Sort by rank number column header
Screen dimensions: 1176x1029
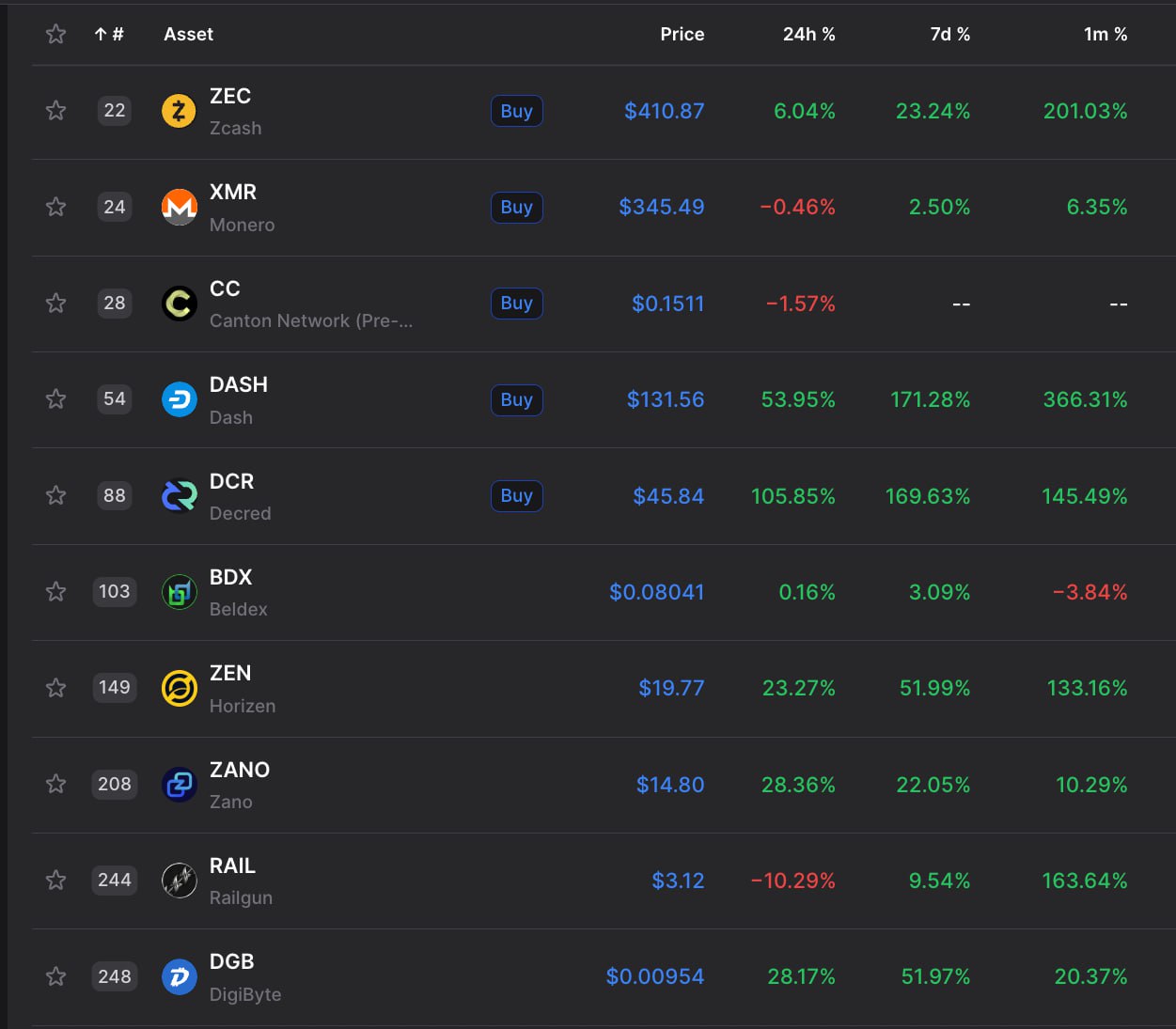coord(109,35)
